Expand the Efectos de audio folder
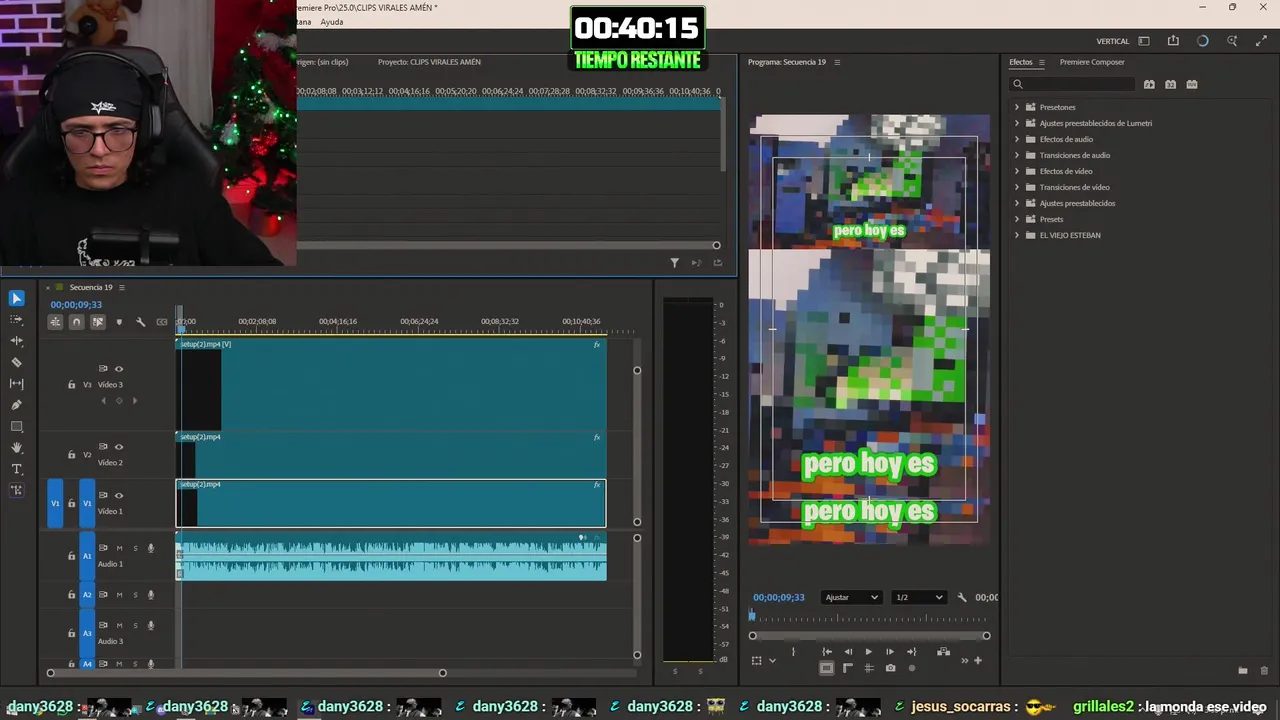1280x720 pixels. tap(1017, 139)
